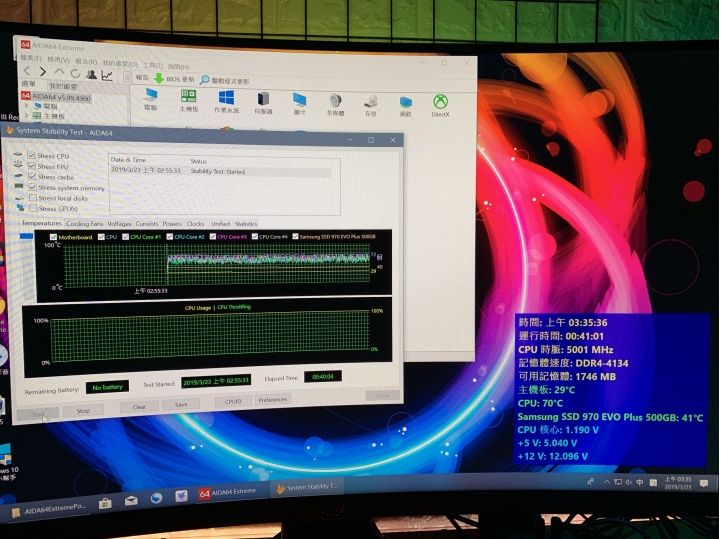Open the 存放 storage category icon

371,105
